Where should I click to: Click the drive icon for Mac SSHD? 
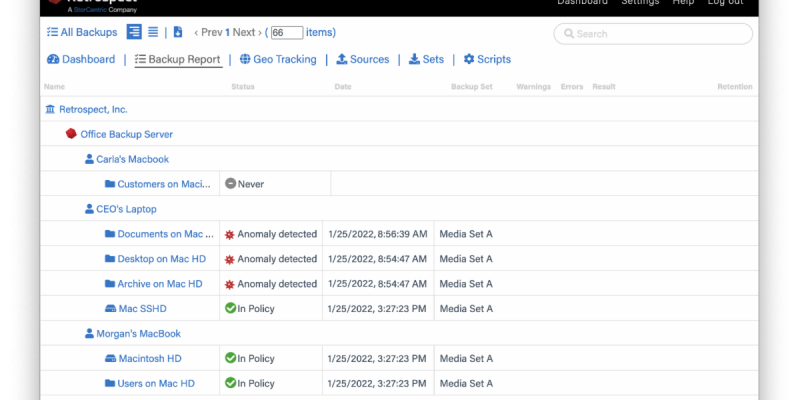[110, 309]
